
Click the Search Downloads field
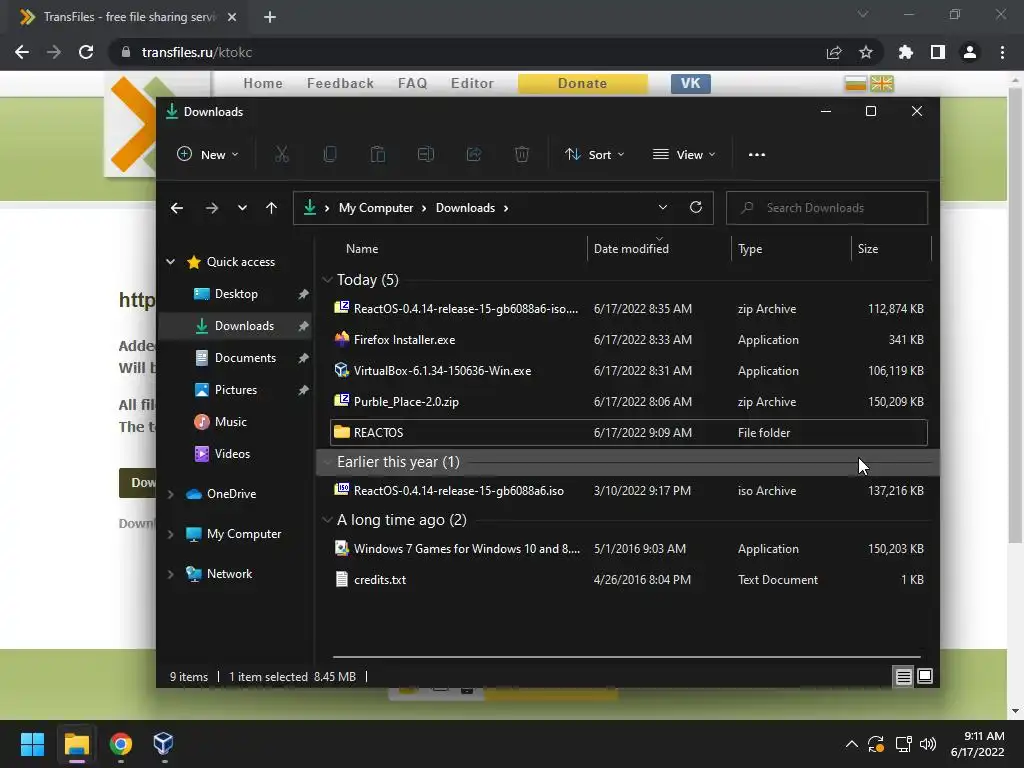827,208
